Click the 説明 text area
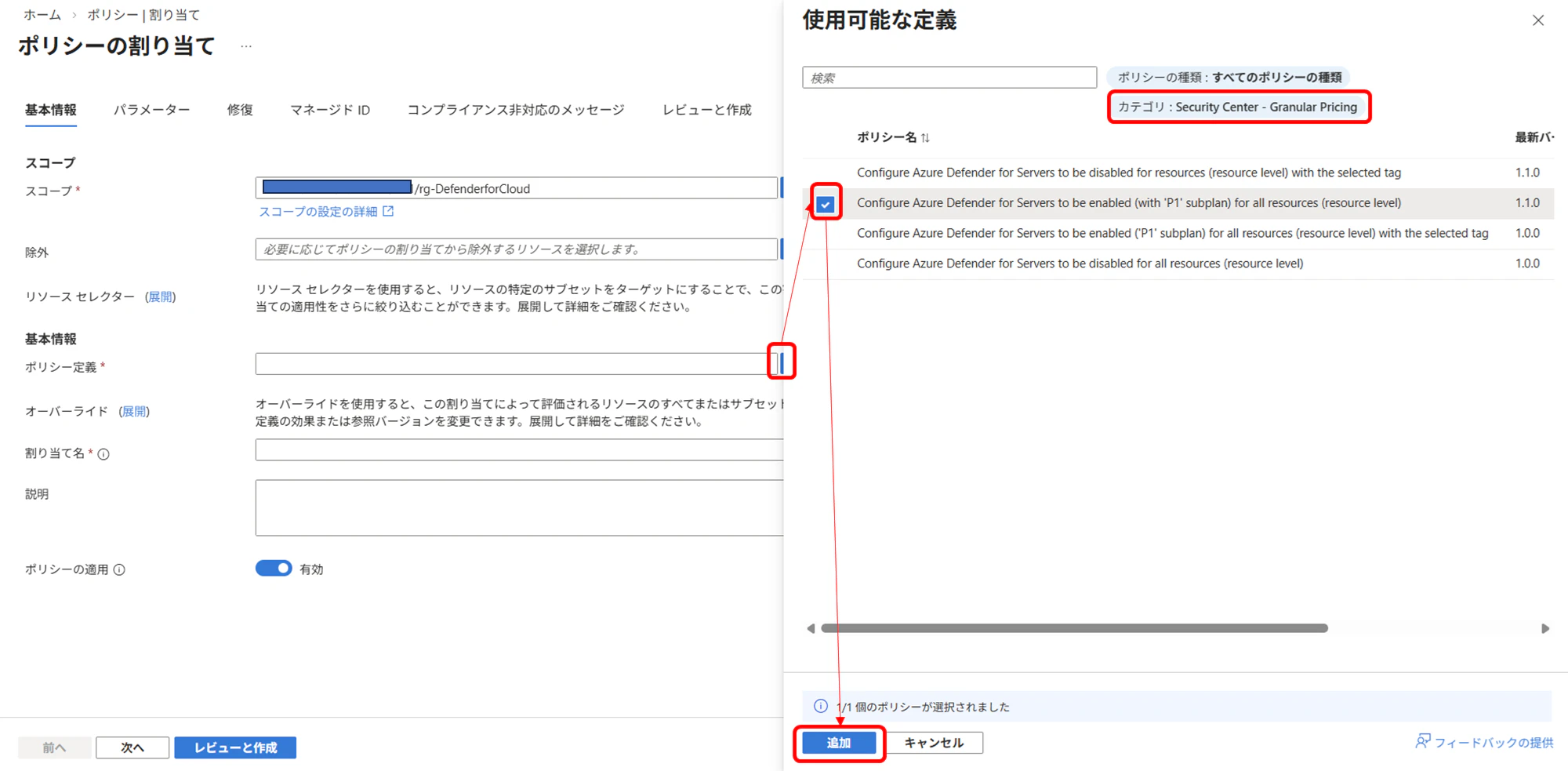Image resolution: width=1568 pixels, height=771 pixels. (519, 508)
